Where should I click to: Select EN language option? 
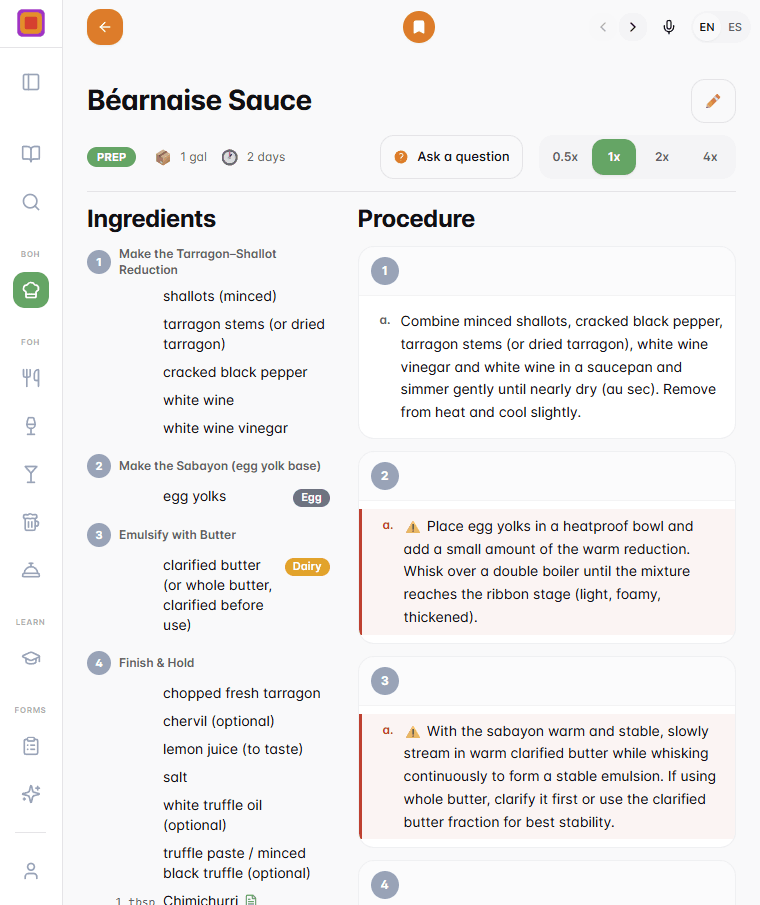[706, 27]
